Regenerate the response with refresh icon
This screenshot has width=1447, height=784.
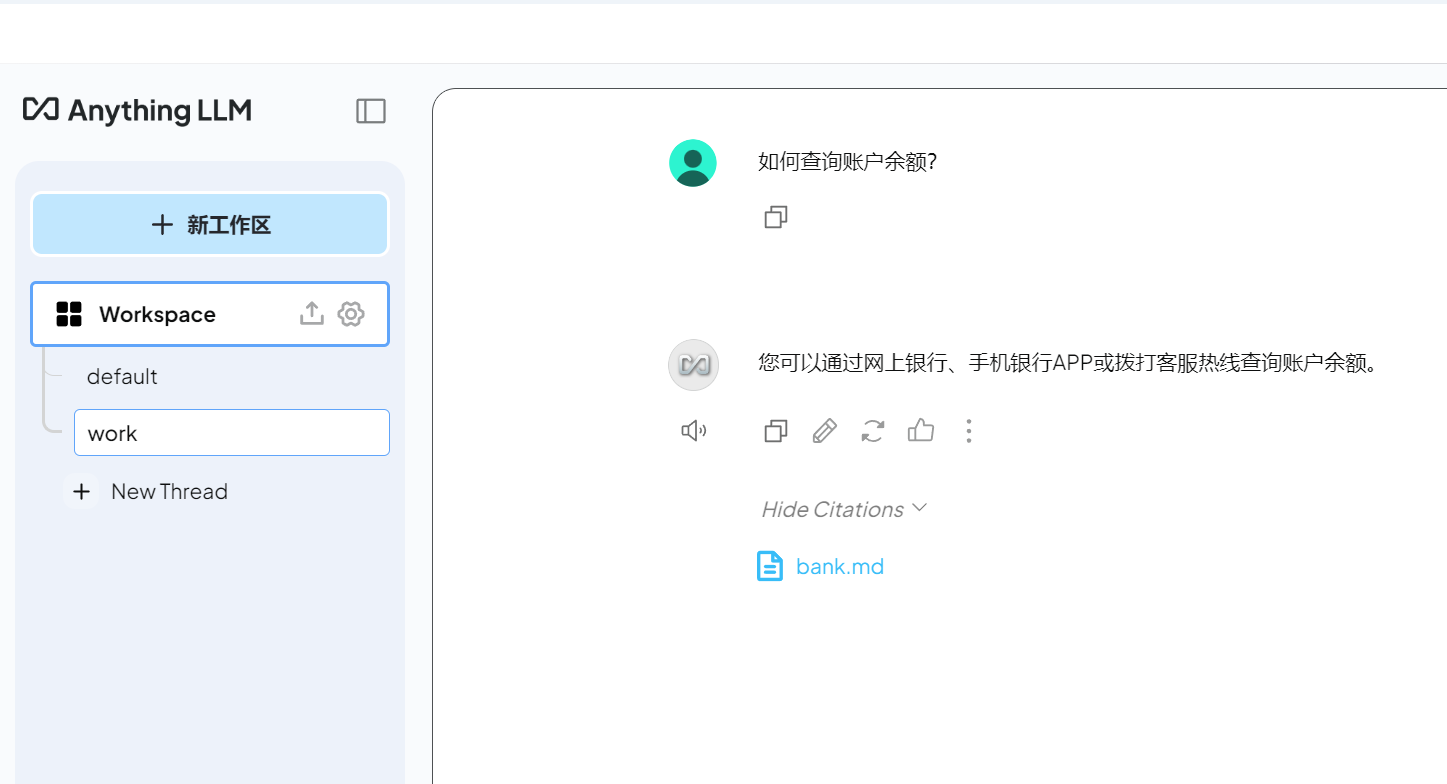point(873,431)
